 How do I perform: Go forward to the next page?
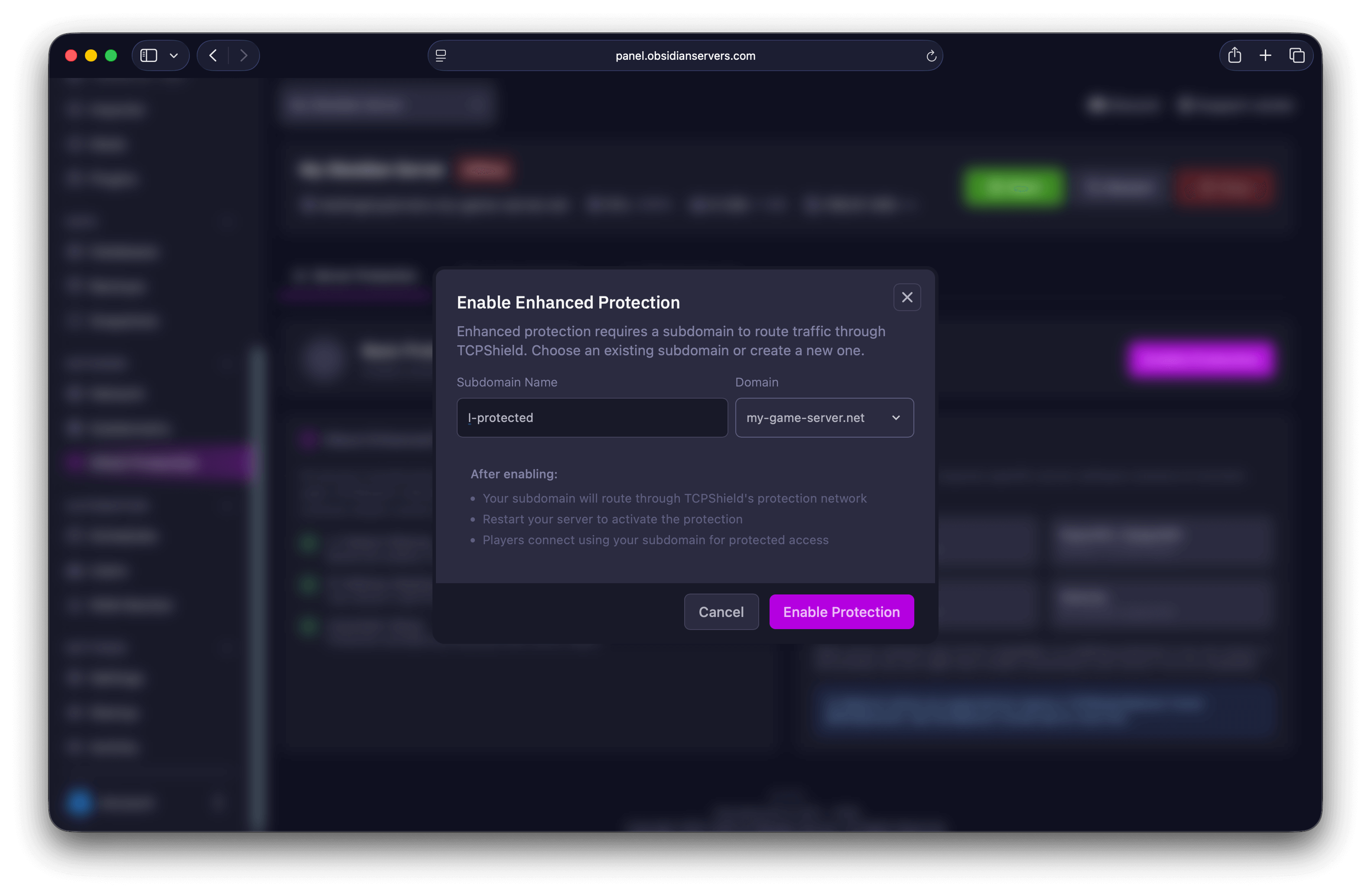(244, 55)
